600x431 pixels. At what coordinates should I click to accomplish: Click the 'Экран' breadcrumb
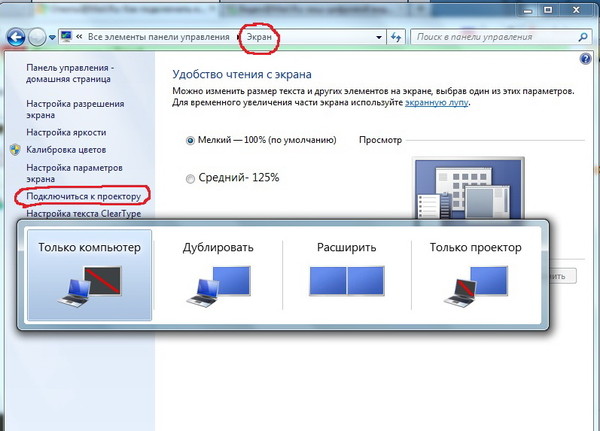coord(259,37)
